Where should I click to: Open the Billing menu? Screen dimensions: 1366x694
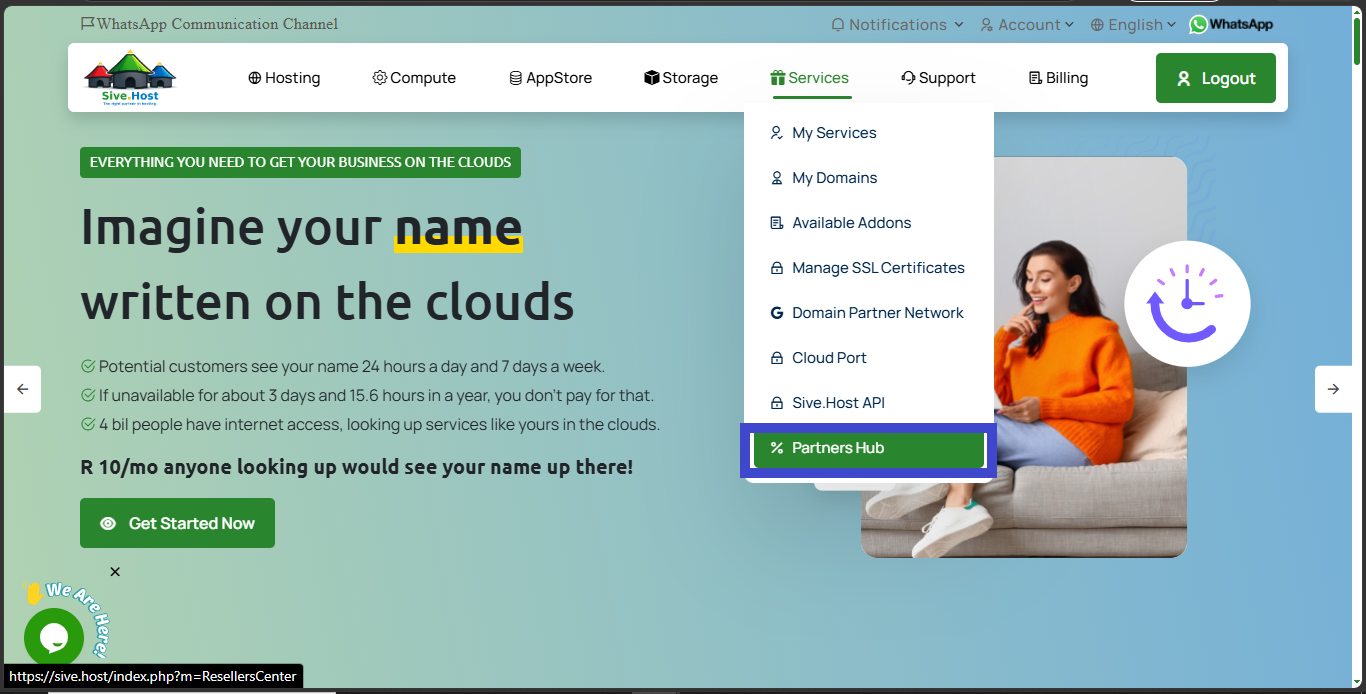1058,78
